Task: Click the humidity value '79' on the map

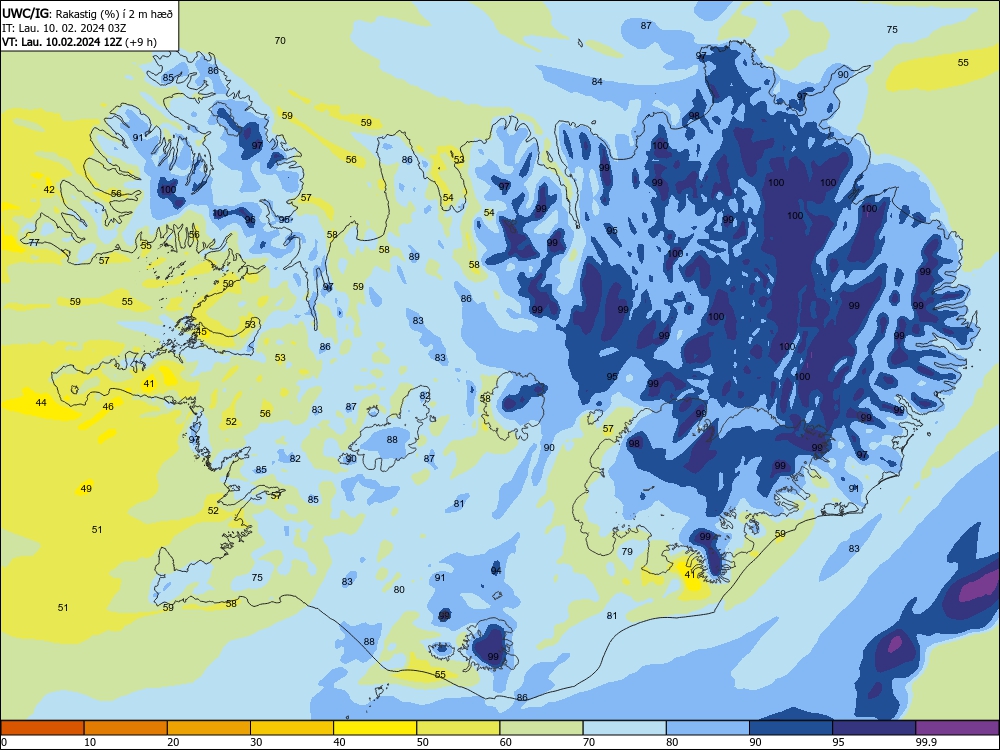Action: point(627,551)
